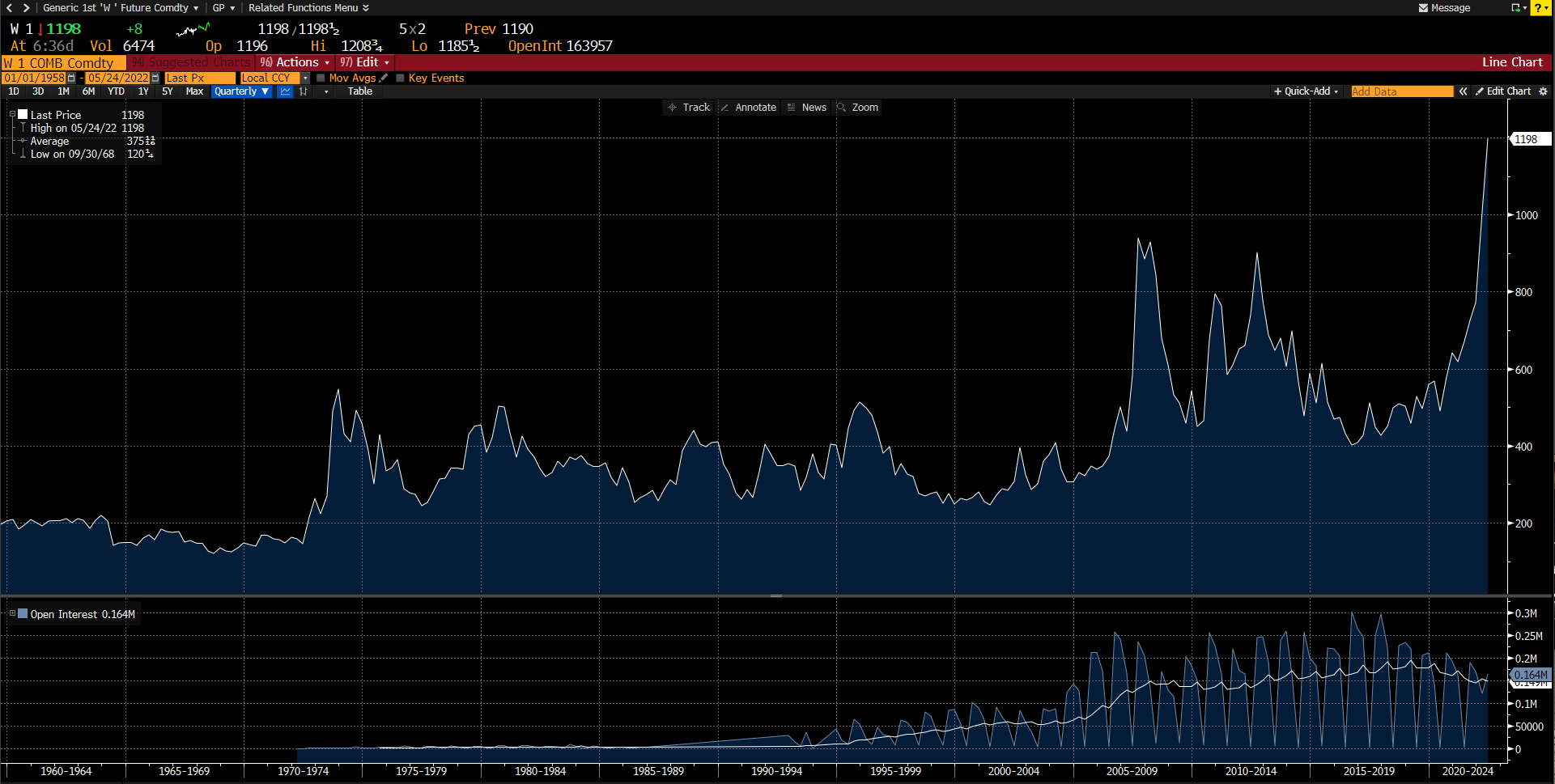Collapse the Last Price legend tree
The height and width of the screenshot is (784, 1555).
12,115
